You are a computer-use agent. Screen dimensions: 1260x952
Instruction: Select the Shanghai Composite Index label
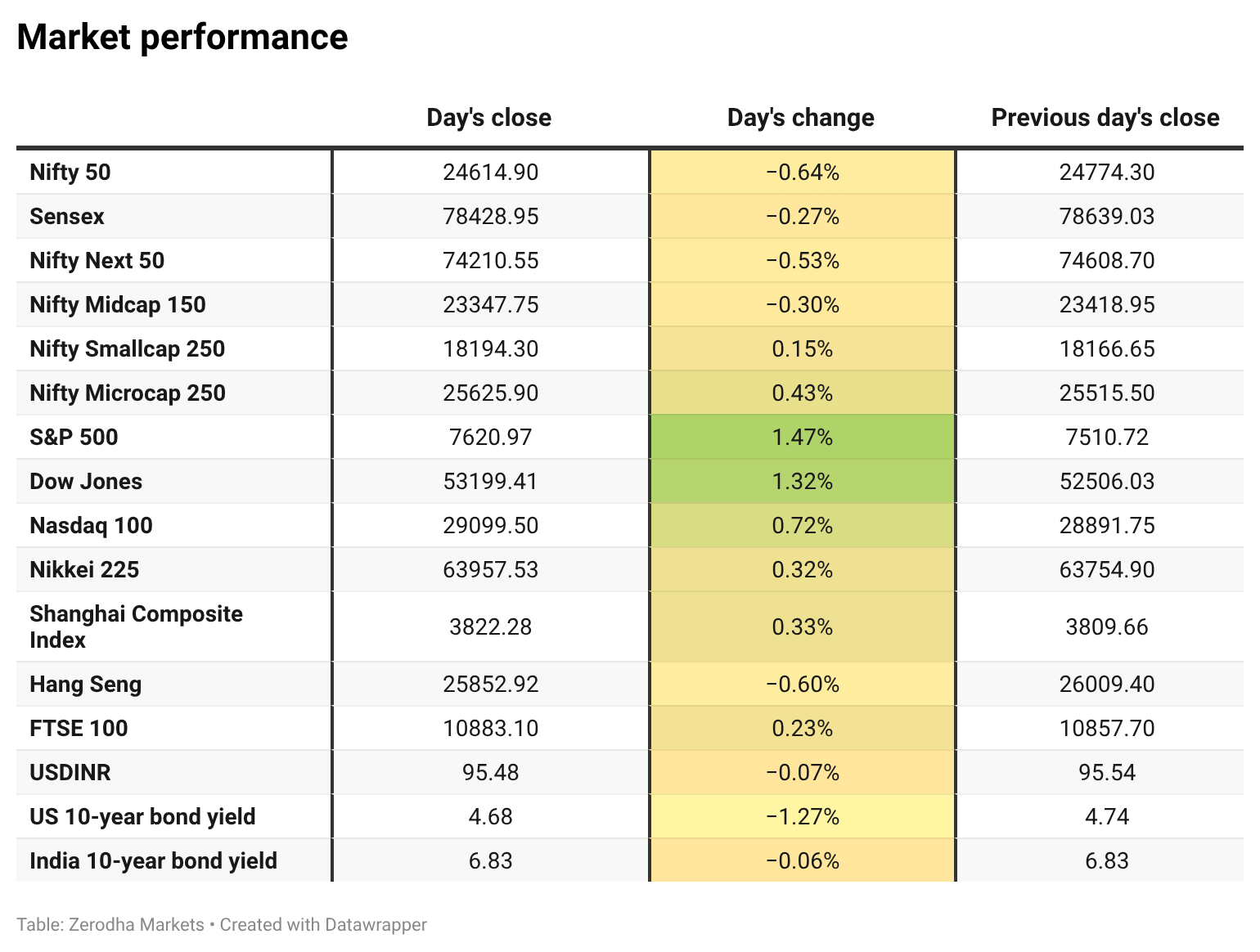click(x=136, y=627)
